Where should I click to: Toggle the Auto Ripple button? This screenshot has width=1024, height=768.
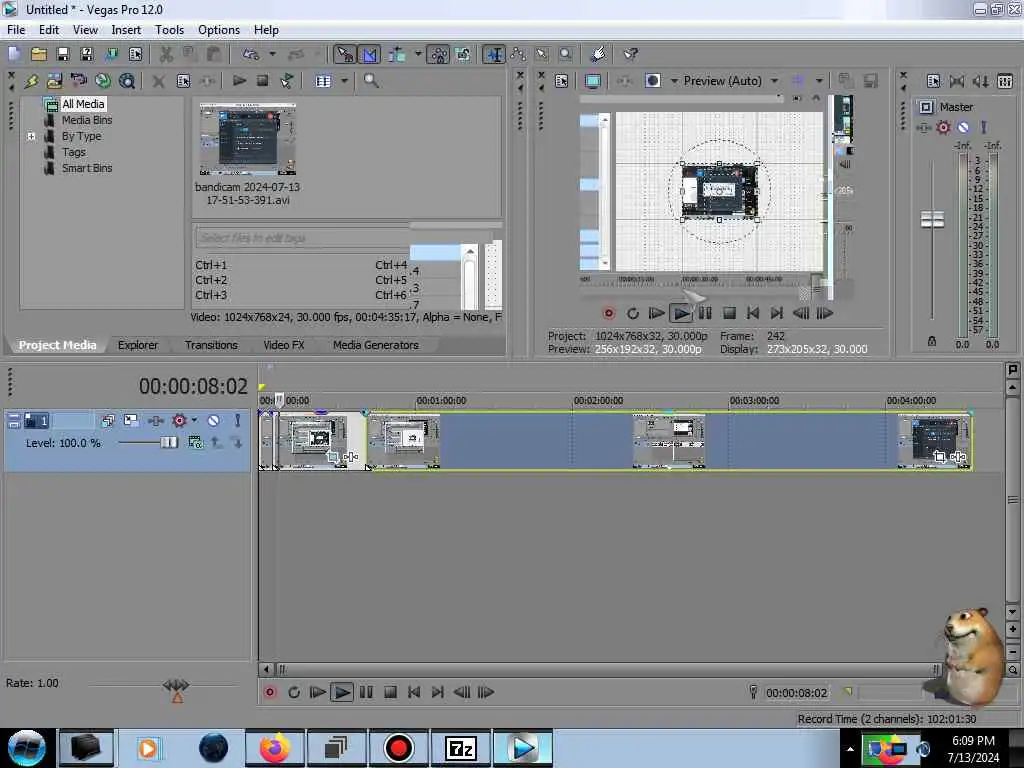click(396, 54)
